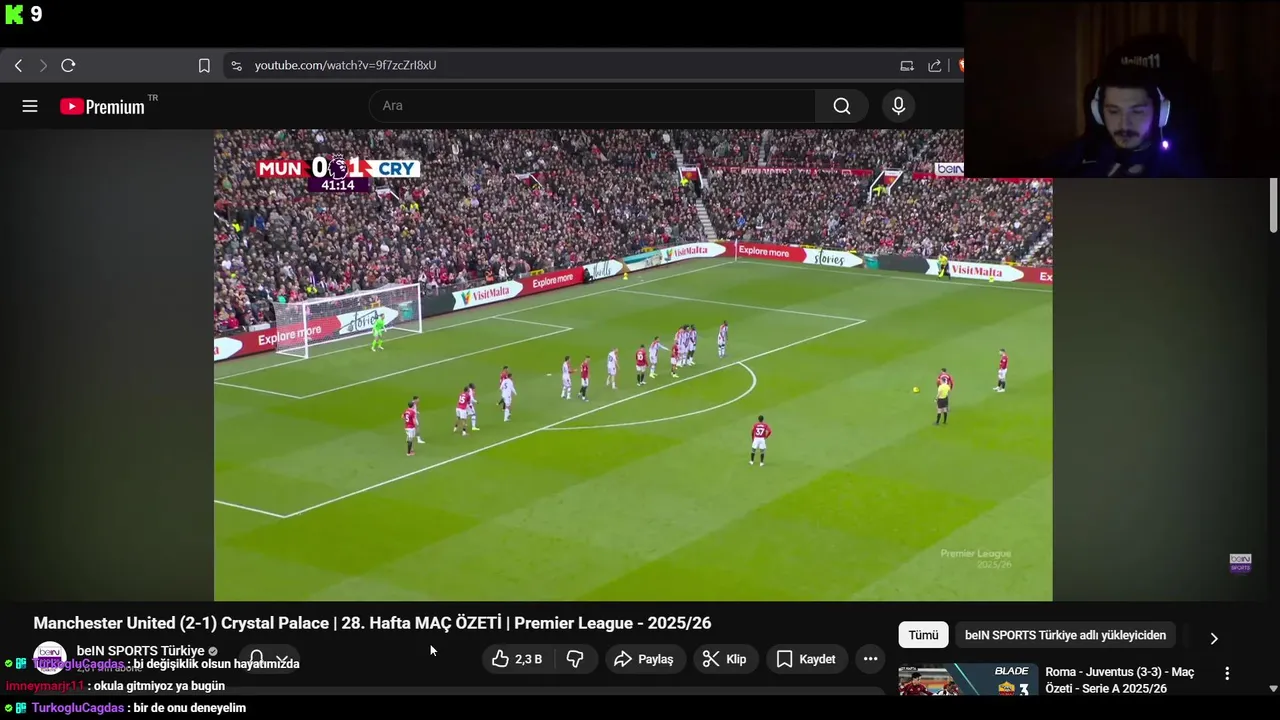1280x720 pixels.
Task: Select the youtube.com address bar URL
Action: pos(345,65)
